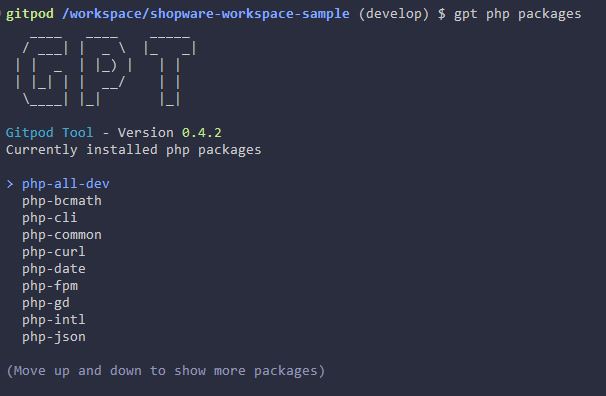This screenshot has width=606, height=396.
Task: Click the workspace path /workspace/shopware-workspace-sample
Action: [x=206, y=14]
